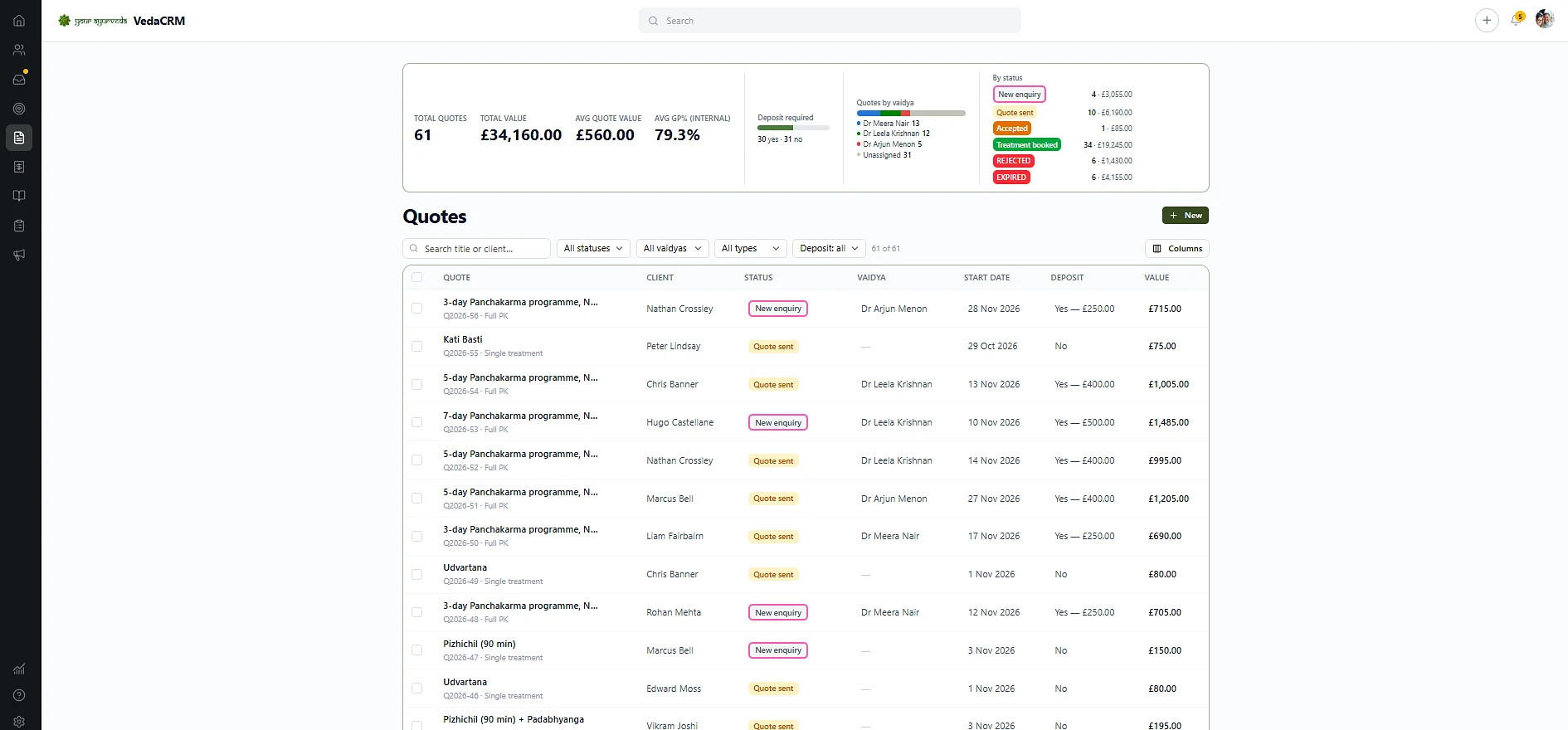Focus the top global Search field

(x=830, y=21)
